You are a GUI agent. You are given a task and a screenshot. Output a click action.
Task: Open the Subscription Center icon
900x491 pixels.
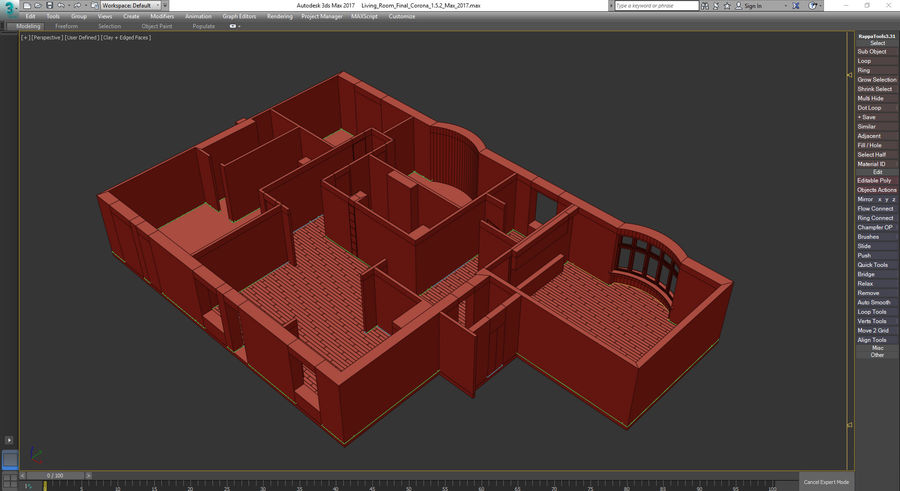(x=716, y=6)
